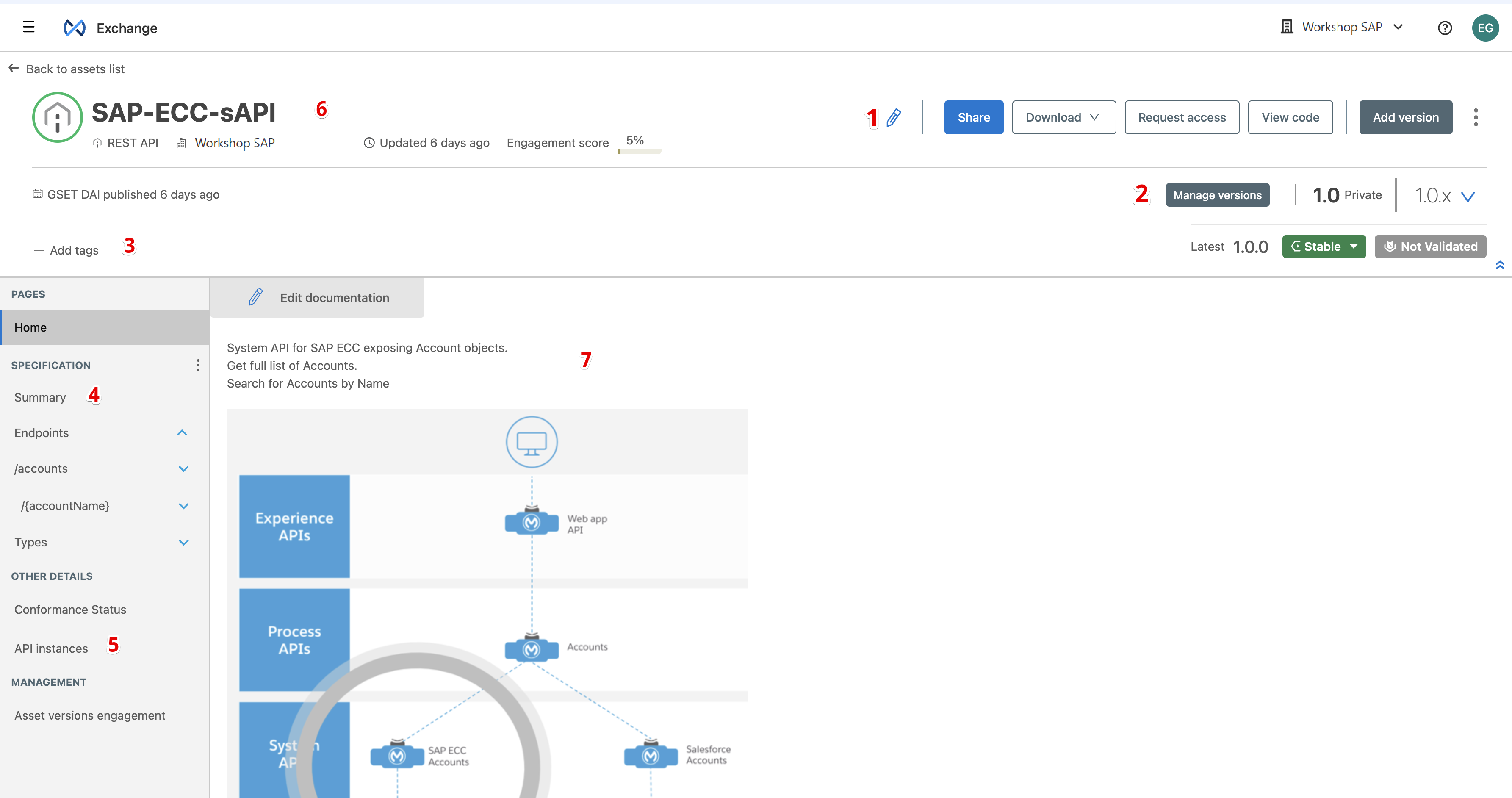This screenshot has width=1512, height=798.
Task: Expand the Types section chevron
Action: click(184, 542)
